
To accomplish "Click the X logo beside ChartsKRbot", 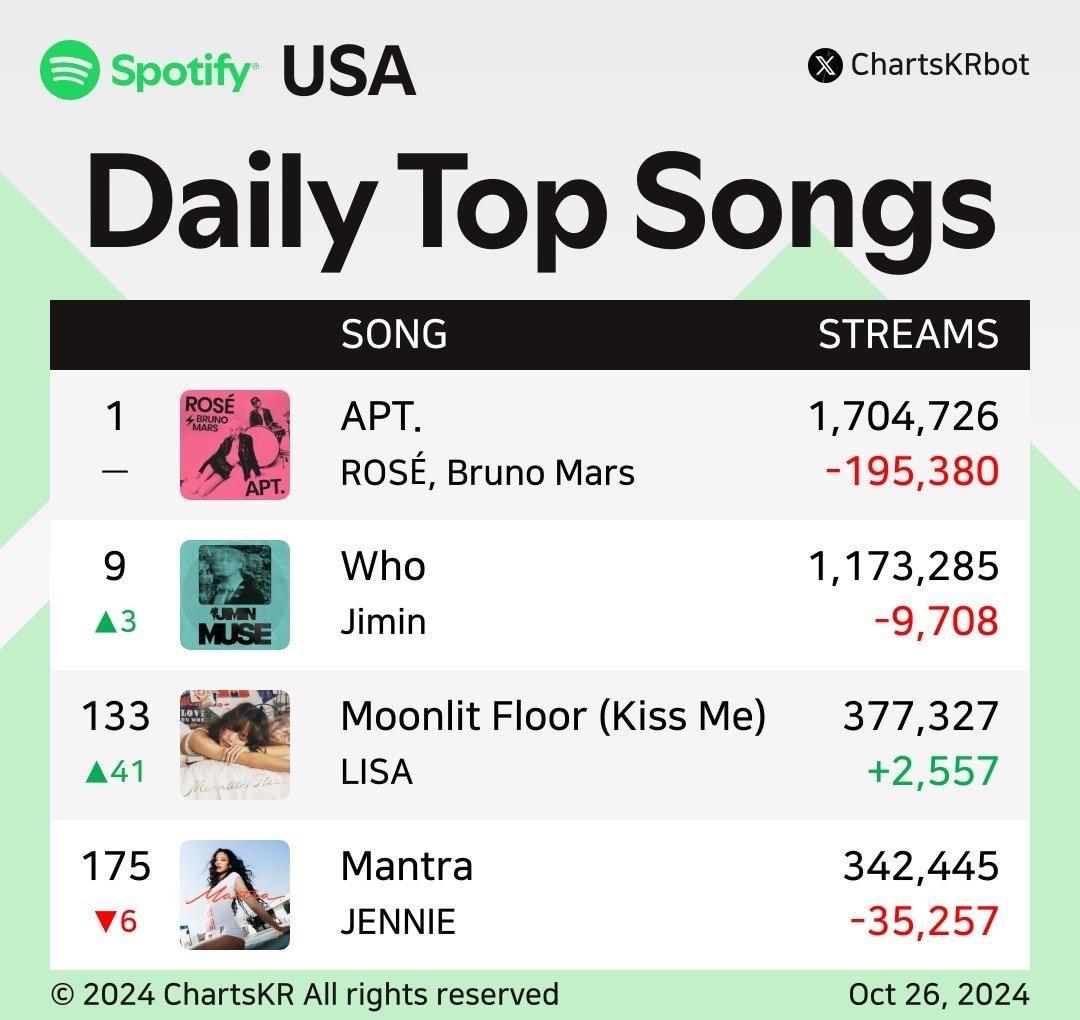I will pyautogui.click(x=824, y=65).
